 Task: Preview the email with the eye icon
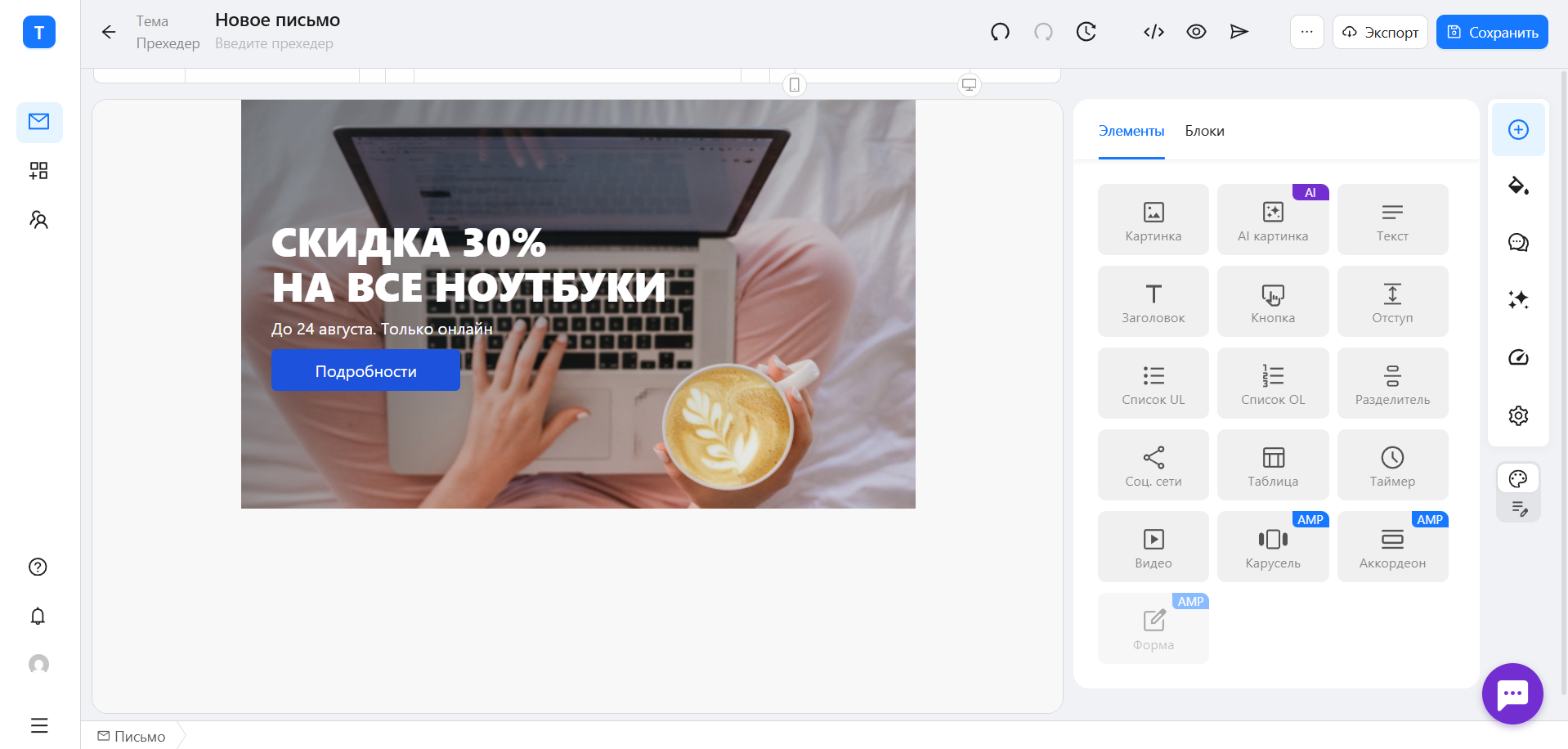(1196, 32)
